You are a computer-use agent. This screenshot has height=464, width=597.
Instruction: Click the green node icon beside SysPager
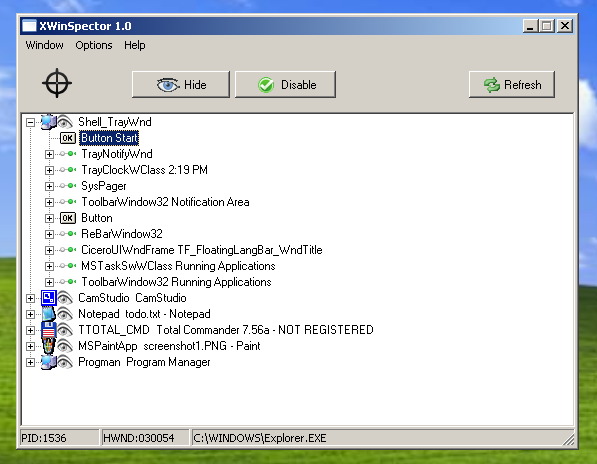point(68,186)
